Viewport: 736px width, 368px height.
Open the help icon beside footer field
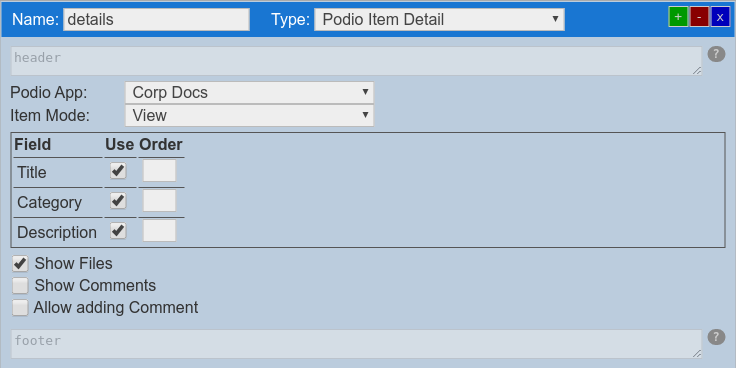pos(716,337)
